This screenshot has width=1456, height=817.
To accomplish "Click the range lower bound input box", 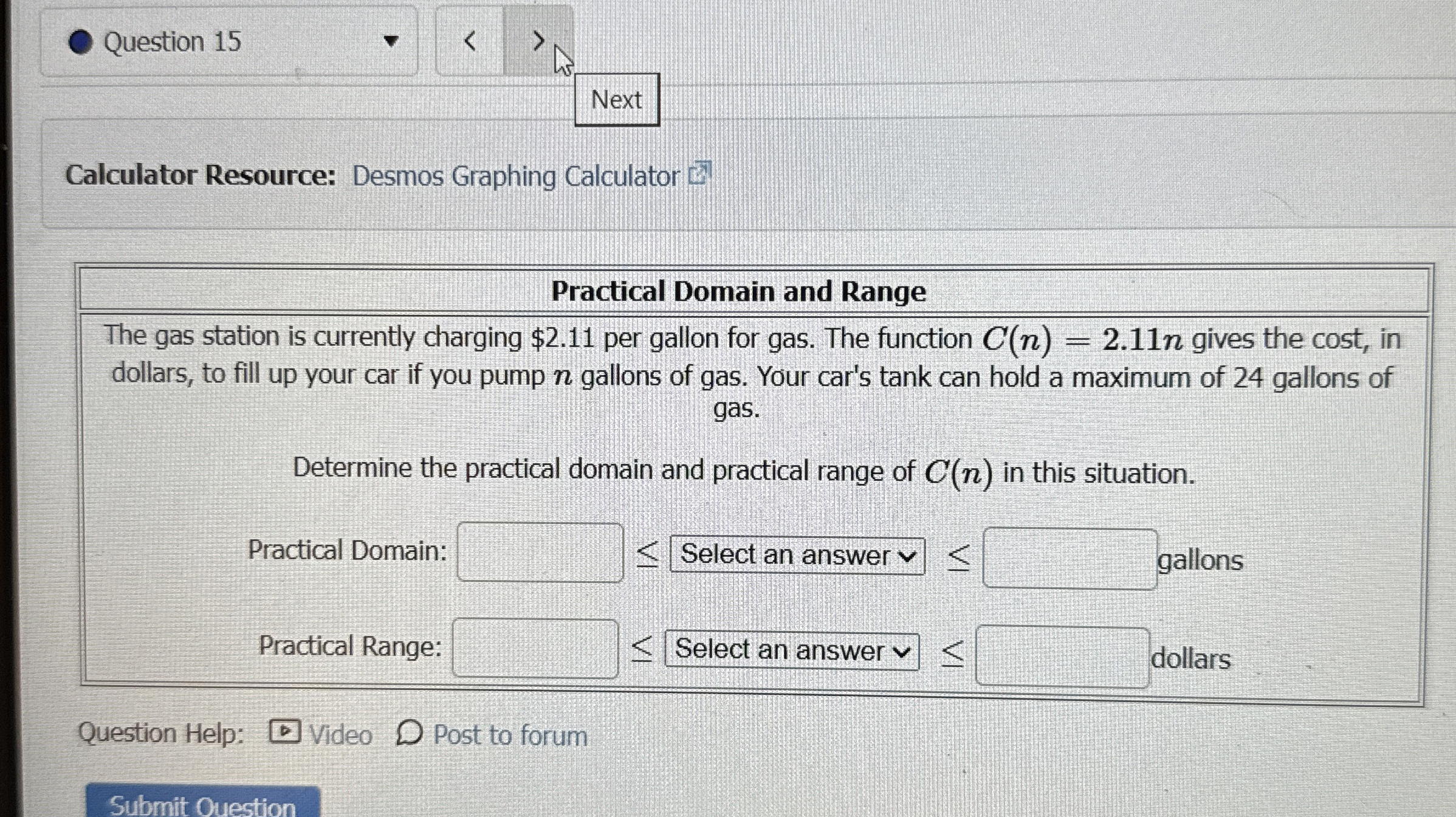I will (535, 648).
